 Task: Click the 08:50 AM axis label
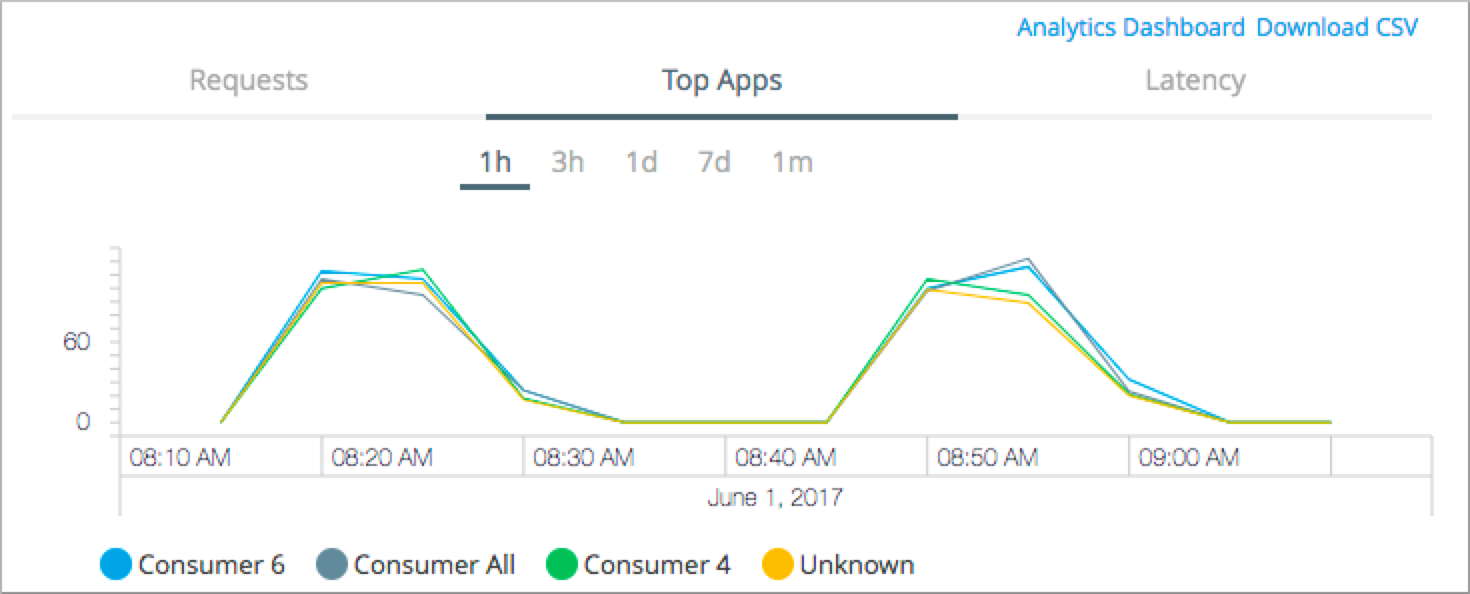(x=984, y=457)
